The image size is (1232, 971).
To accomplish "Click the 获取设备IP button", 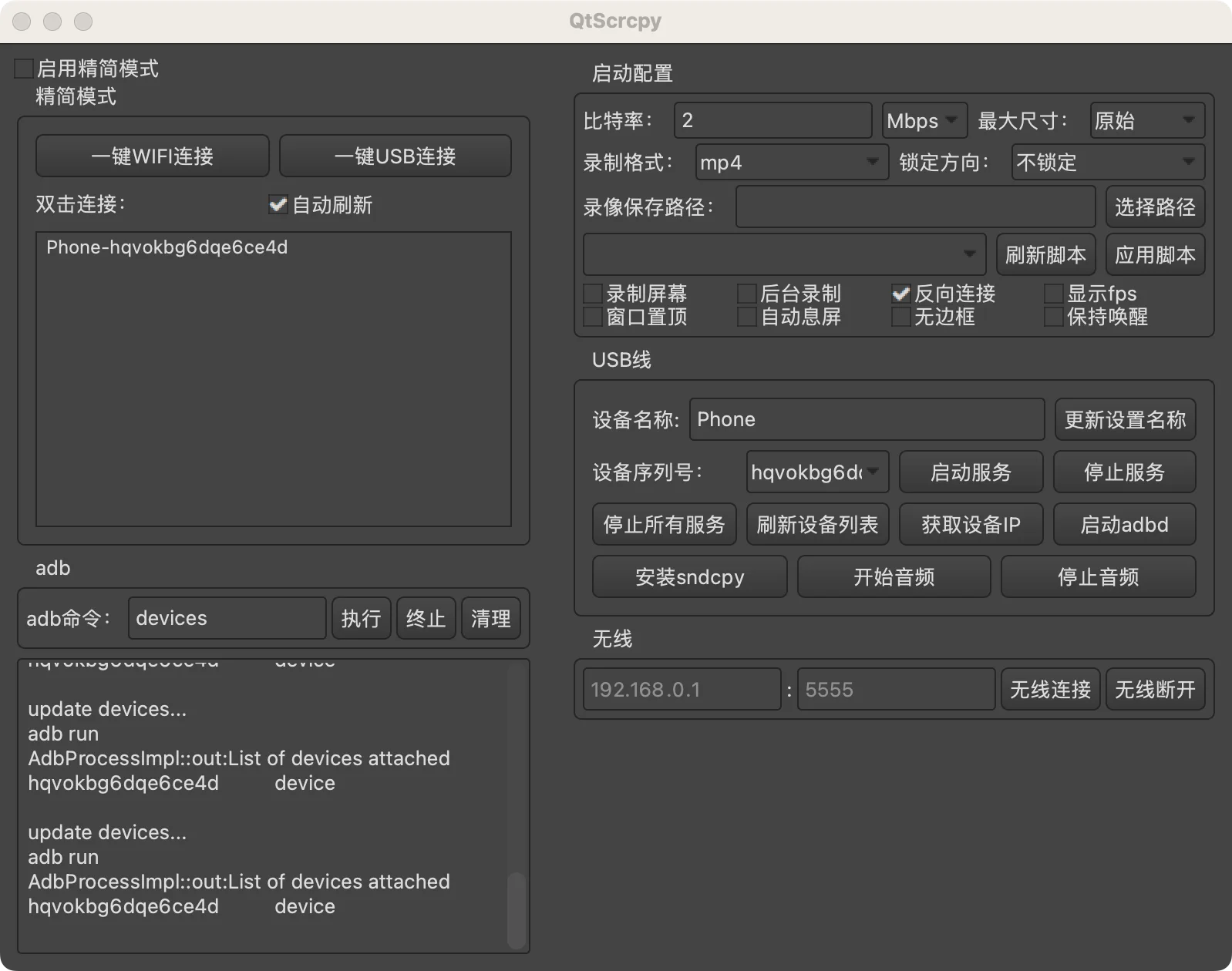I will [971, 524].
